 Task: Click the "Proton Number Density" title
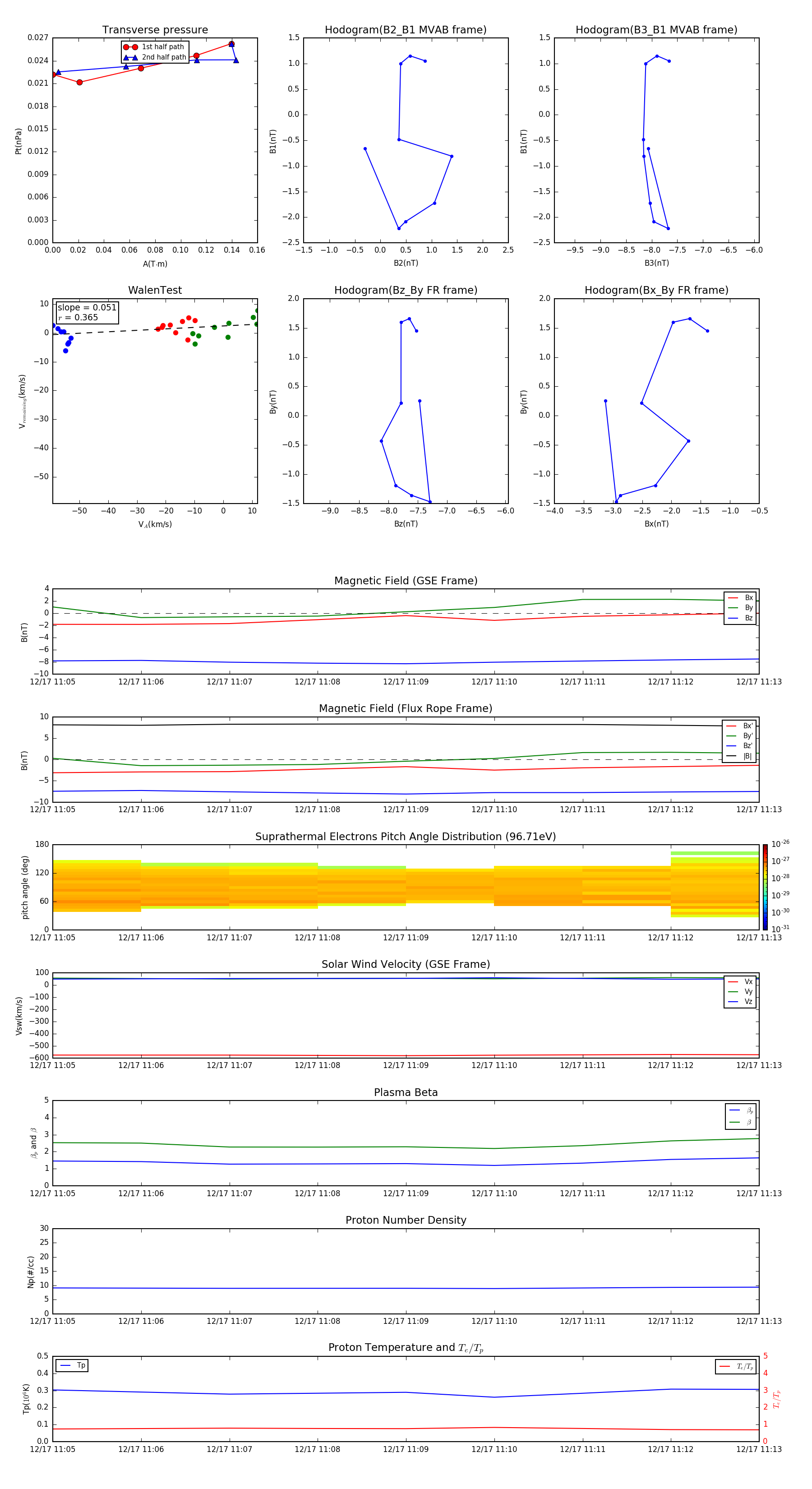tap(406, 1220)
